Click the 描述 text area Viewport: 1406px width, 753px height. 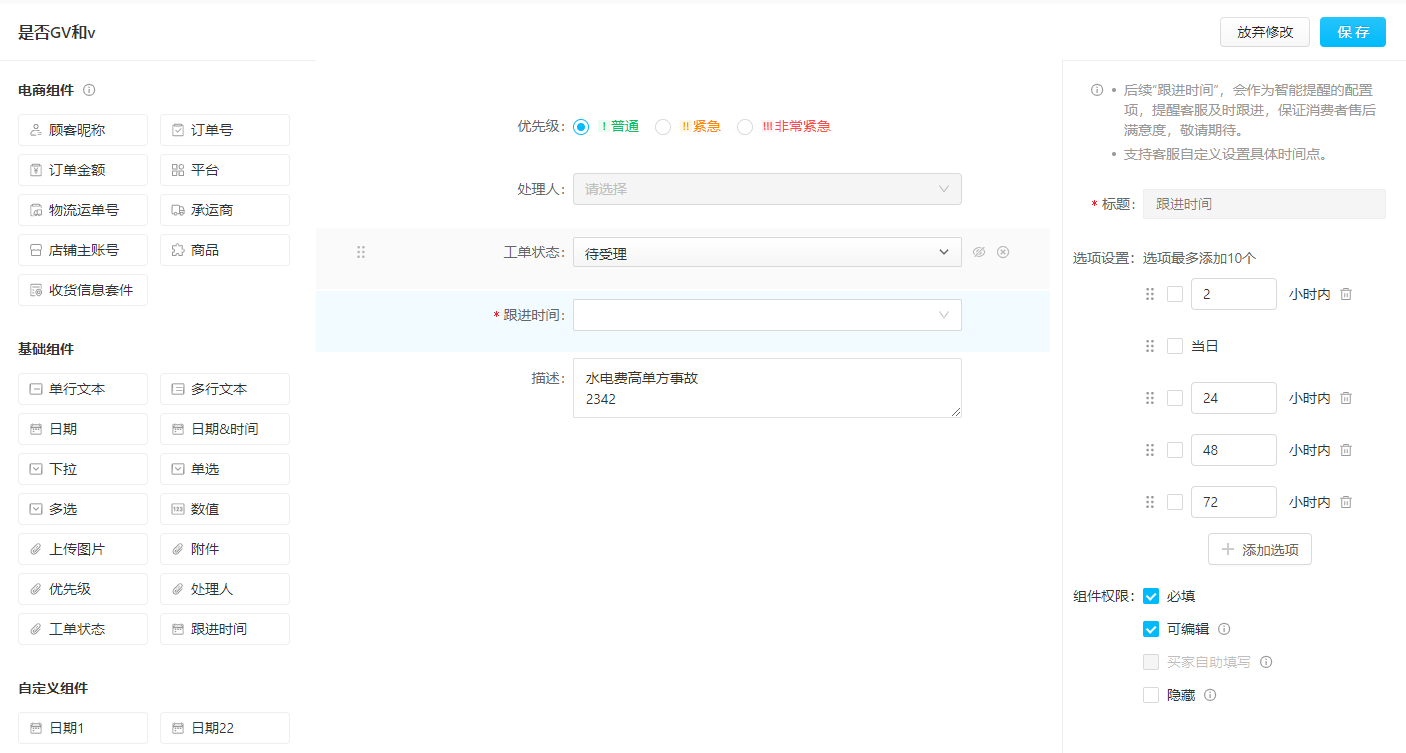click(767, 388)
